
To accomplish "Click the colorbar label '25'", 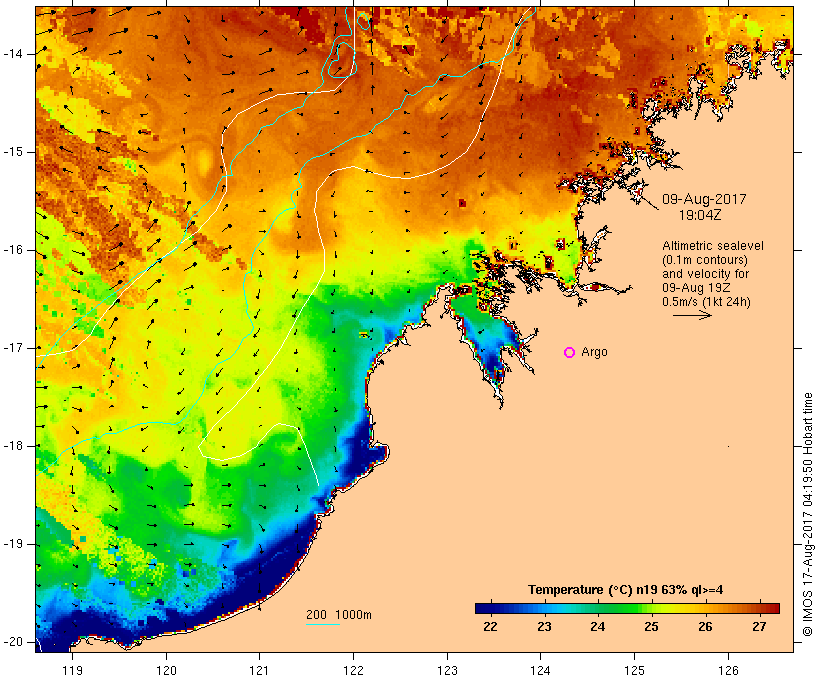I will [x=651, y=627].
